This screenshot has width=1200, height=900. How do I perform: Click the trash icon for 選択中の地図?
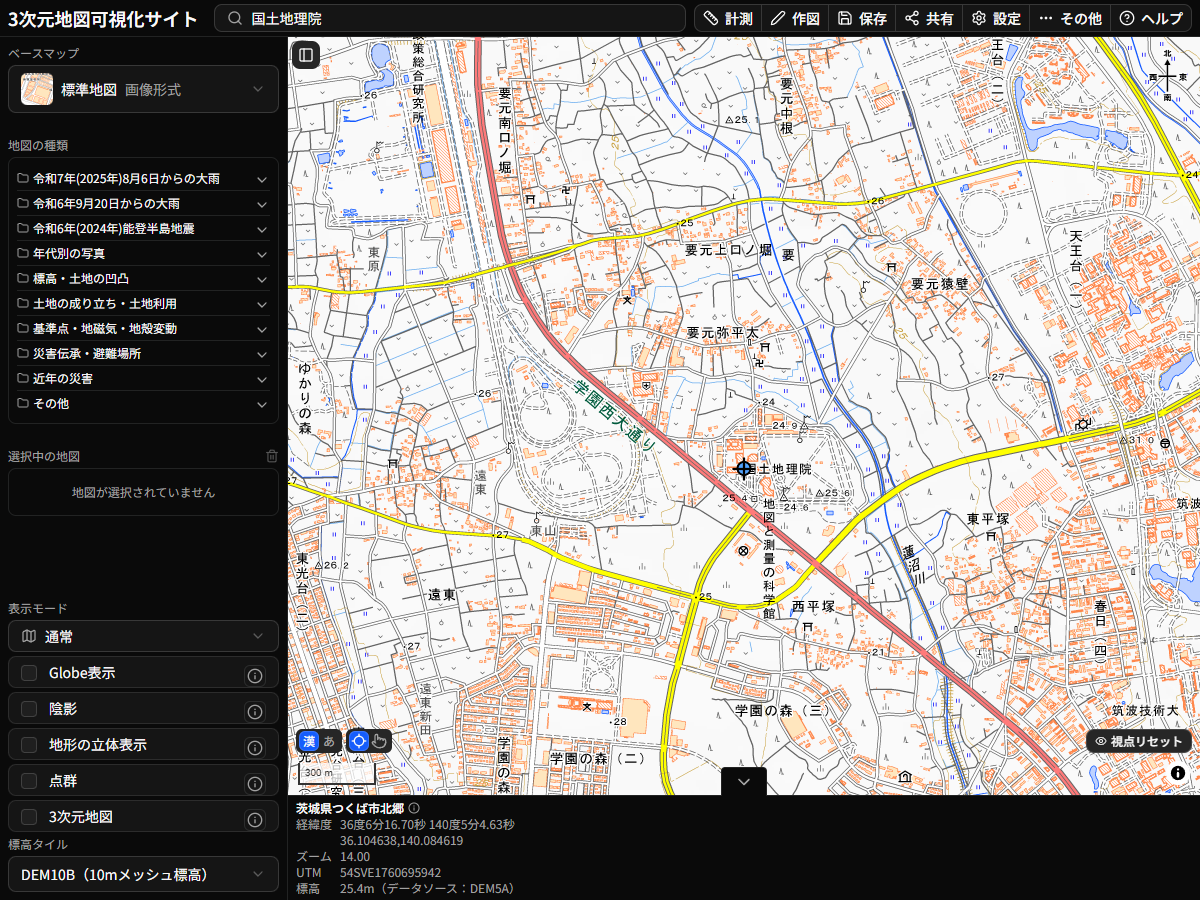pos(272,456)
